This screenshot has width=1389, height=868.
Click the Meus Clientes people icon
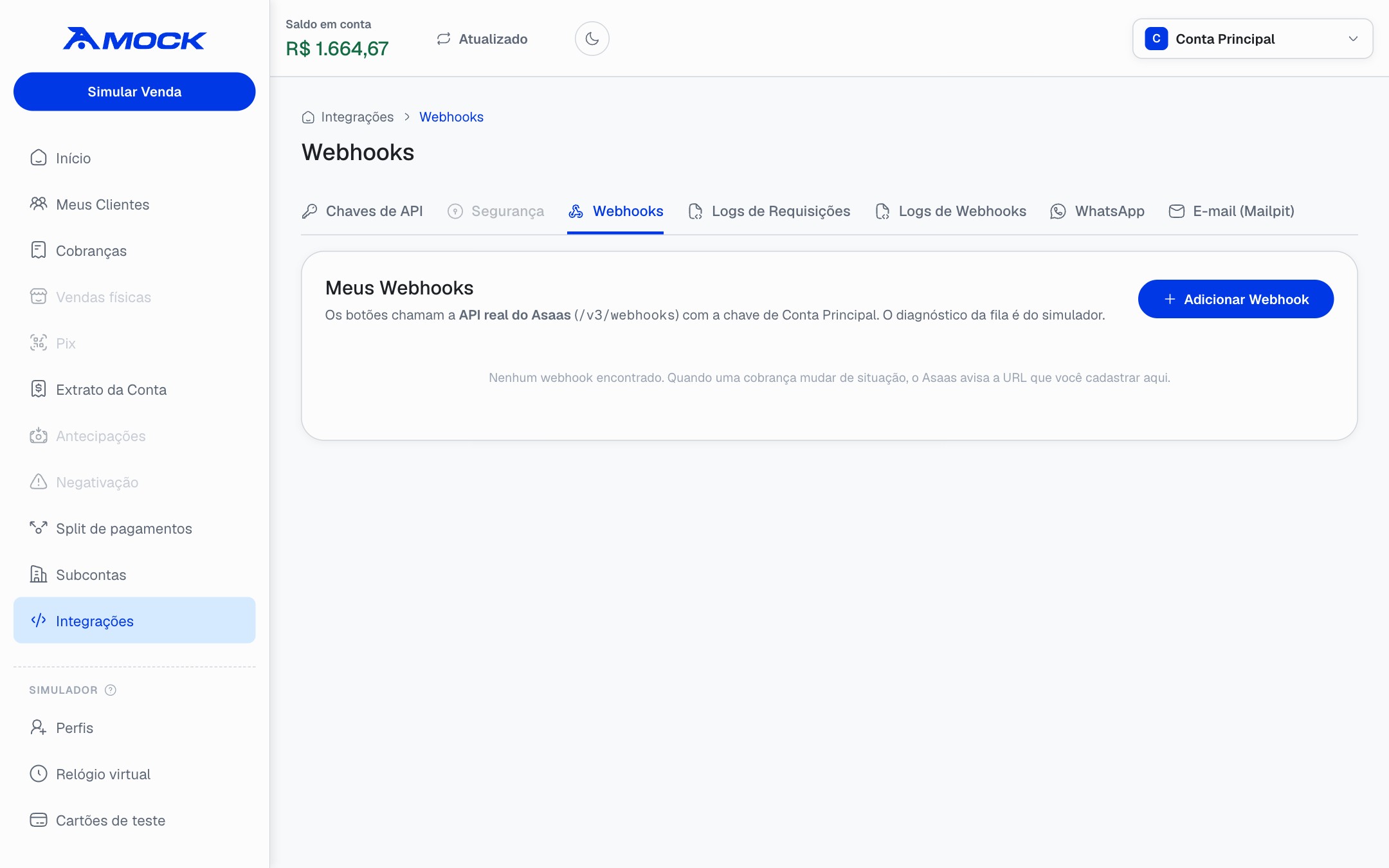pyautogui.click(x=39, y=204)
